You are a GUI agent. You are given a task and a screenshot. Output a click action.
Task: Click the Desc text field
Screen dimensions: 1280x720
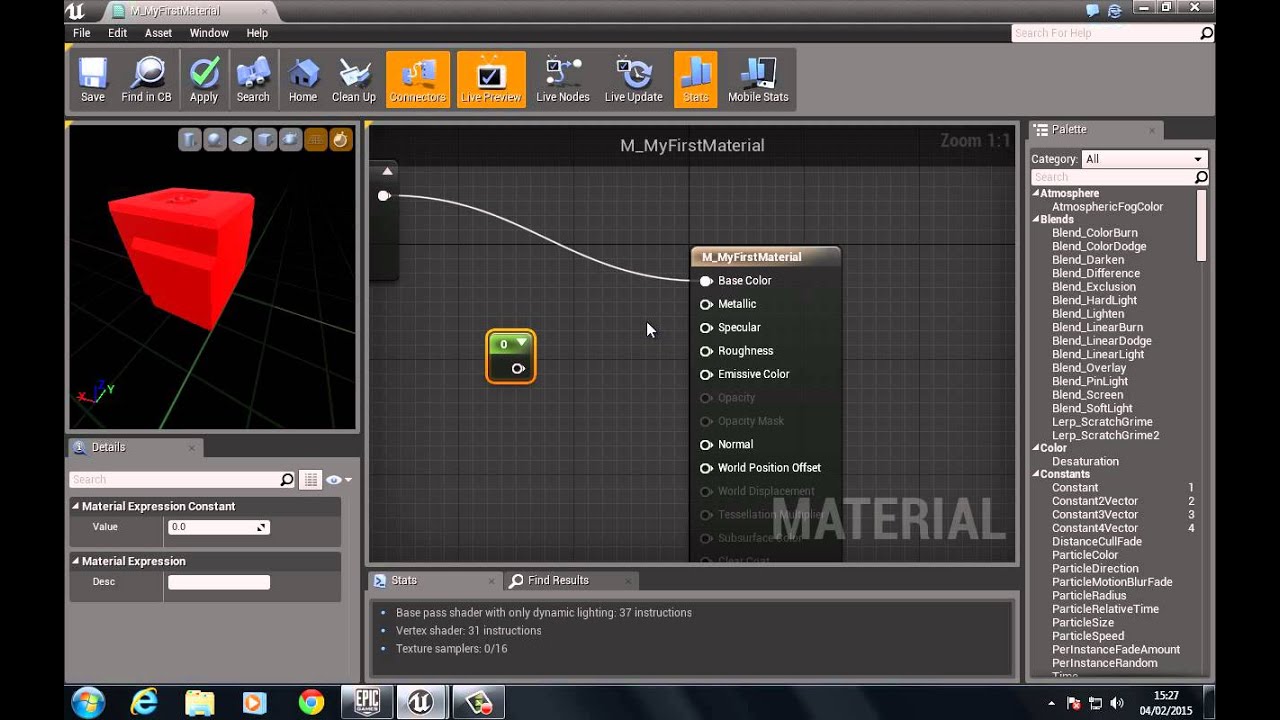219,582
